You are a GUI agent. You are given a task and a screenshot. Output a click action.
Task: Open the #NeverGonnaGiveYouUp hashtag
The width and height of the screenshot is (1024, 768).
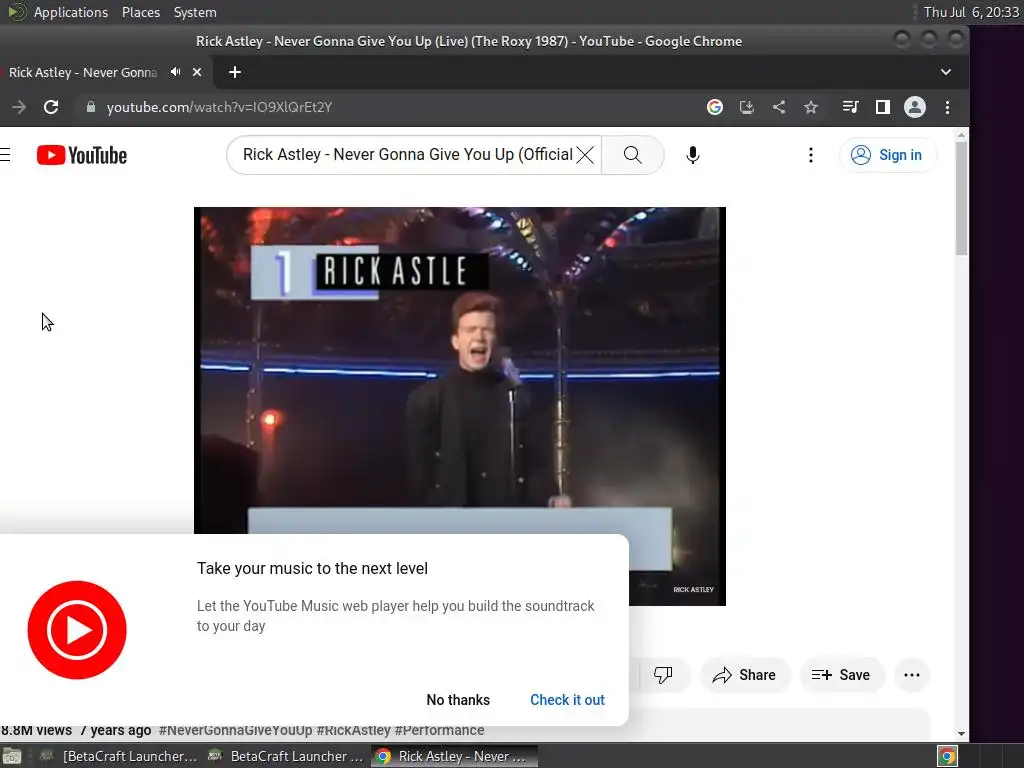(236, 730)
